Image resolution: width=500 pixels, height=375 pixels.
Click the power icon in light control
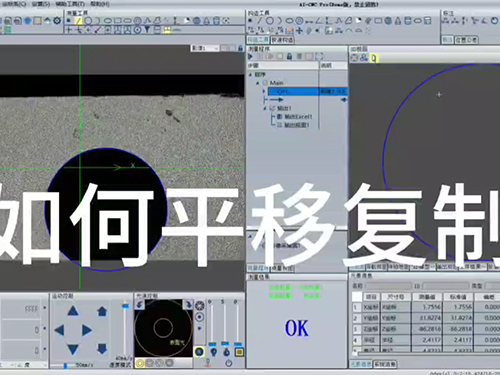click(228, 363)
